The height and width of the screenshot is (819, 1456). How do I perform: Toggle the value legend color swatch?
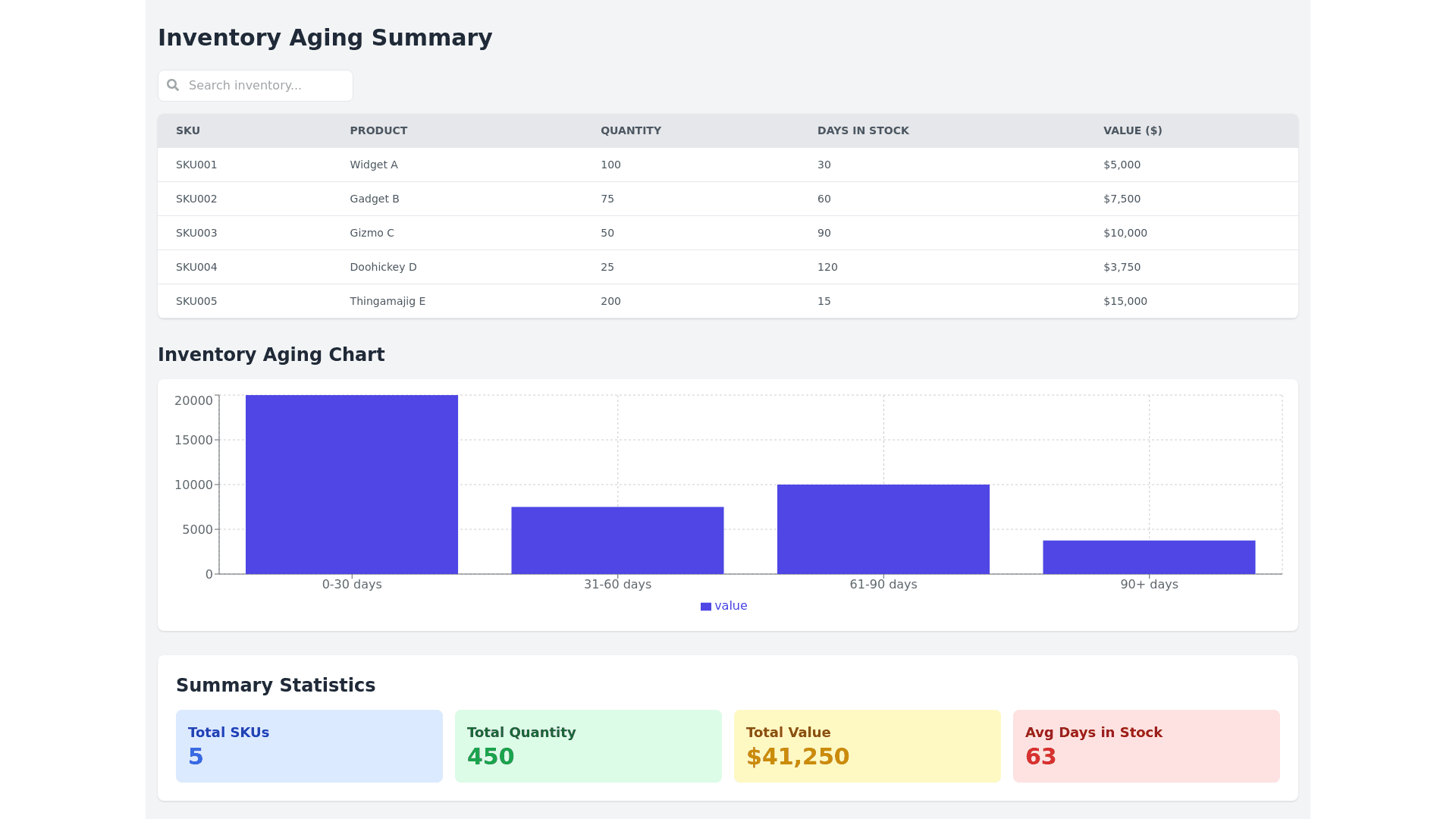pos(705,607)
